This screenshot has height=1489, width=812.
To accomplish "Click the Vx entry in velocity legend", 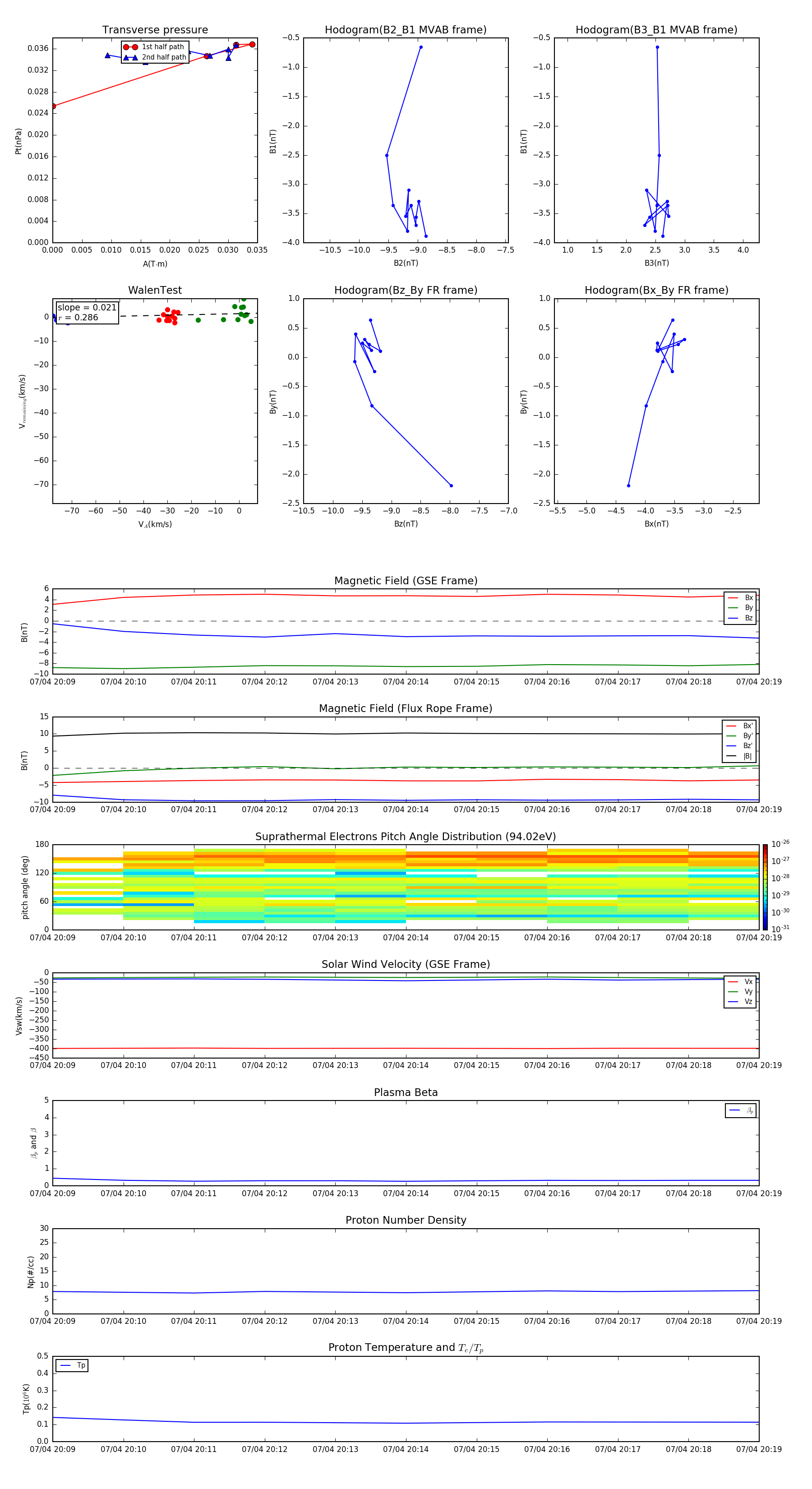I will [x=740, y=982].
